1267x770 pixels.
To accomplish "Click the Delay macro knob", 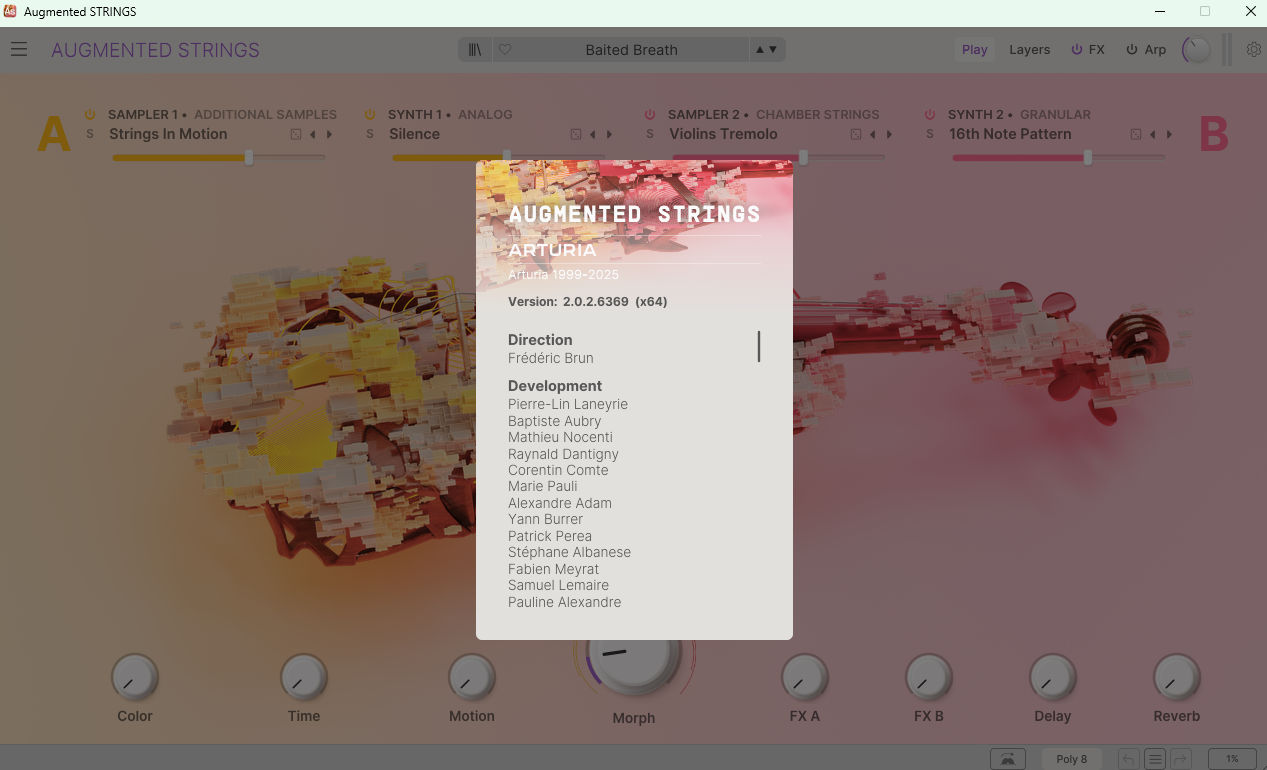I will click(1053, 679).
